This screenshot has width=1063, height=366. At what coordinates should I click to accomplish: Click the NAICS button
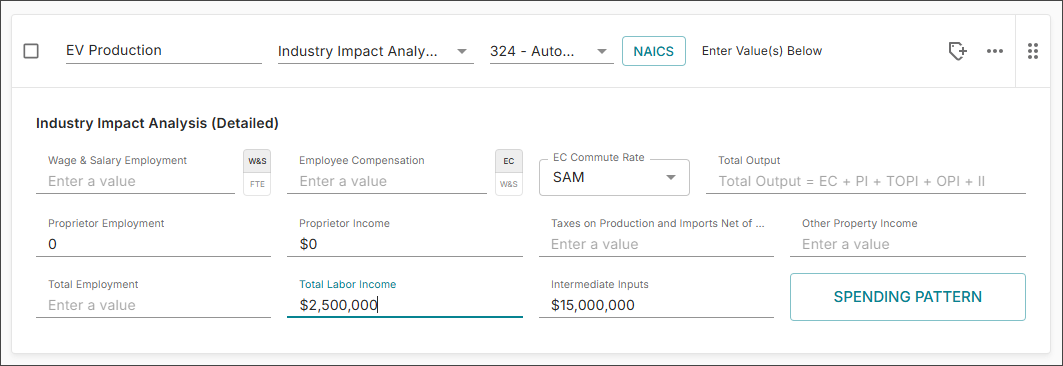654,51
